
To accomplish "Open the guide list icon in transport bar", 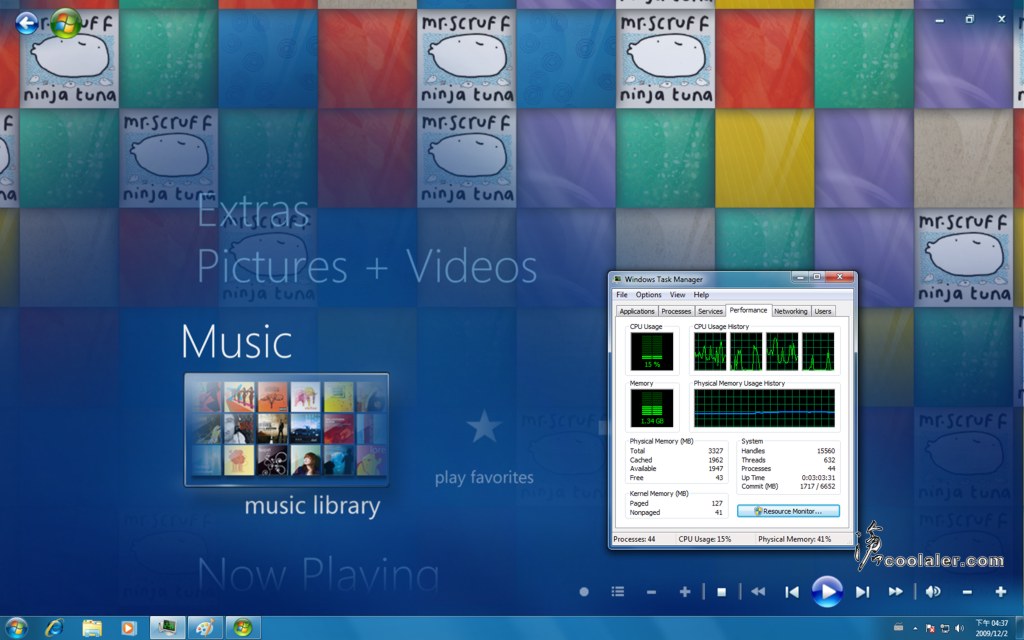I will pos(618,592).
